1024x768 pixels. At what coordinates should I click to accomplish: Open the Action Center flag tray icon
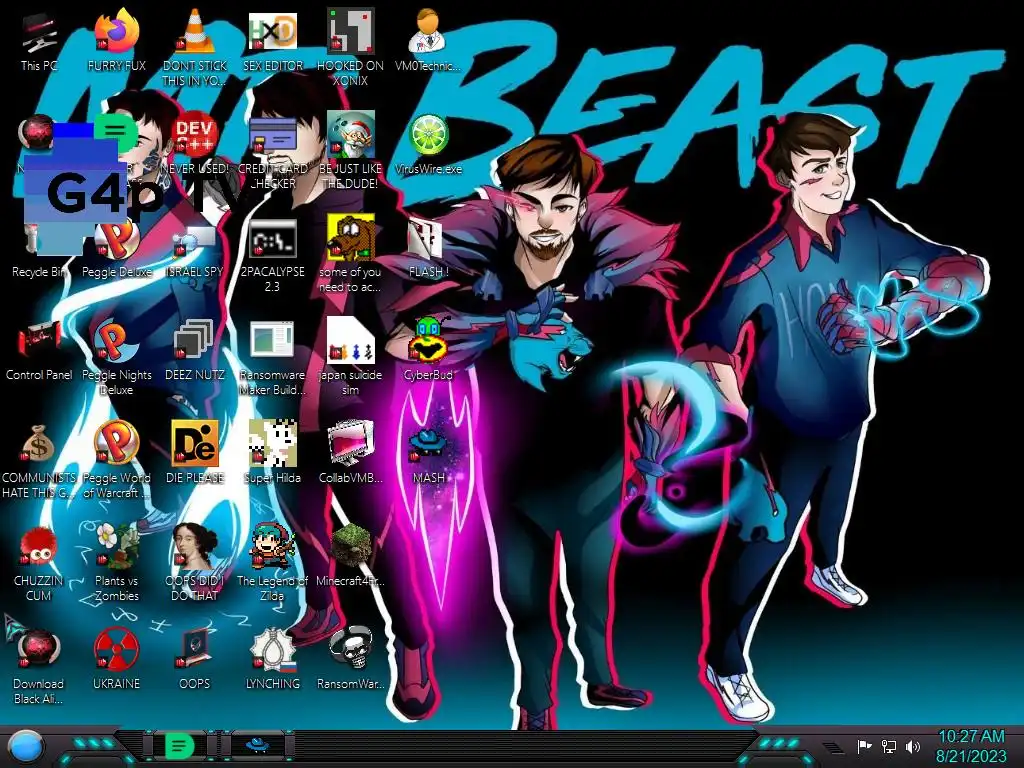tap(865, 746)
